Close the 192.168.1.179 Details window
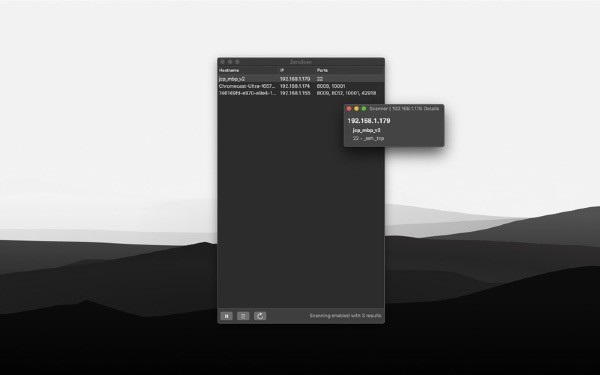Image resolution: width=600 pixels, height=375 pixels. 349,109
